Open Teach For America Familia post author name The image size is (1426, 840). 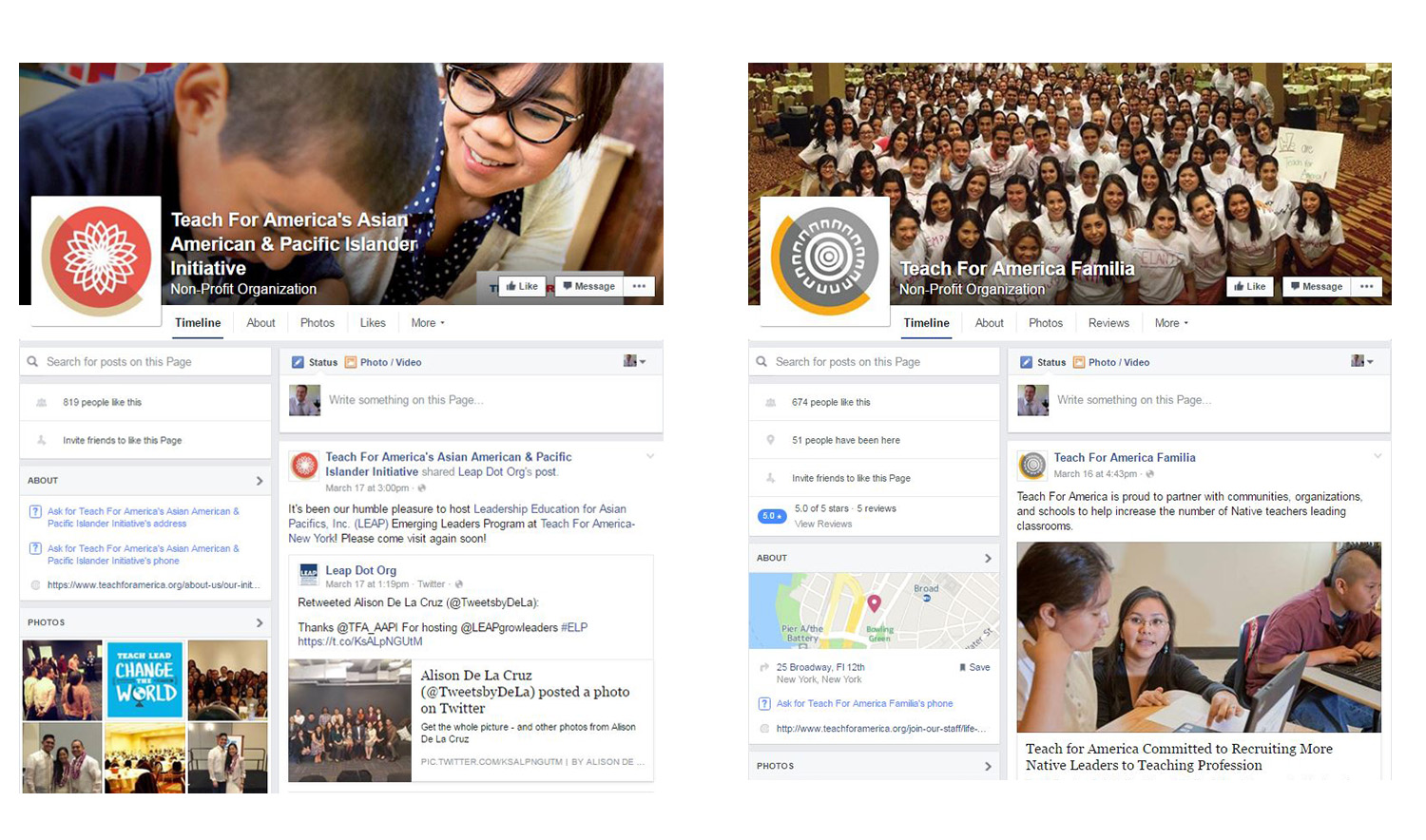tap(1125, 458)
